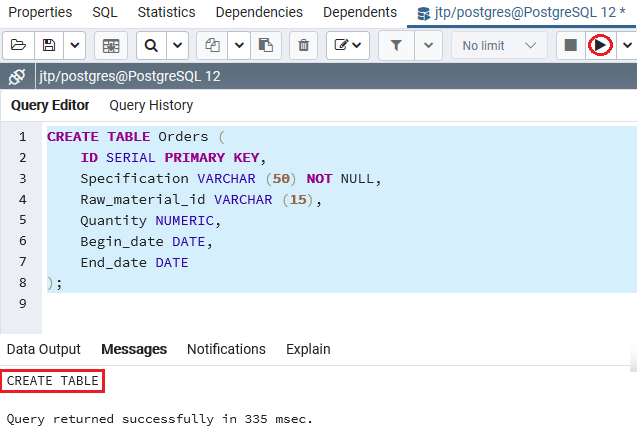Open the Notifications tab
The image size is (637, 435).
(226, 349)
